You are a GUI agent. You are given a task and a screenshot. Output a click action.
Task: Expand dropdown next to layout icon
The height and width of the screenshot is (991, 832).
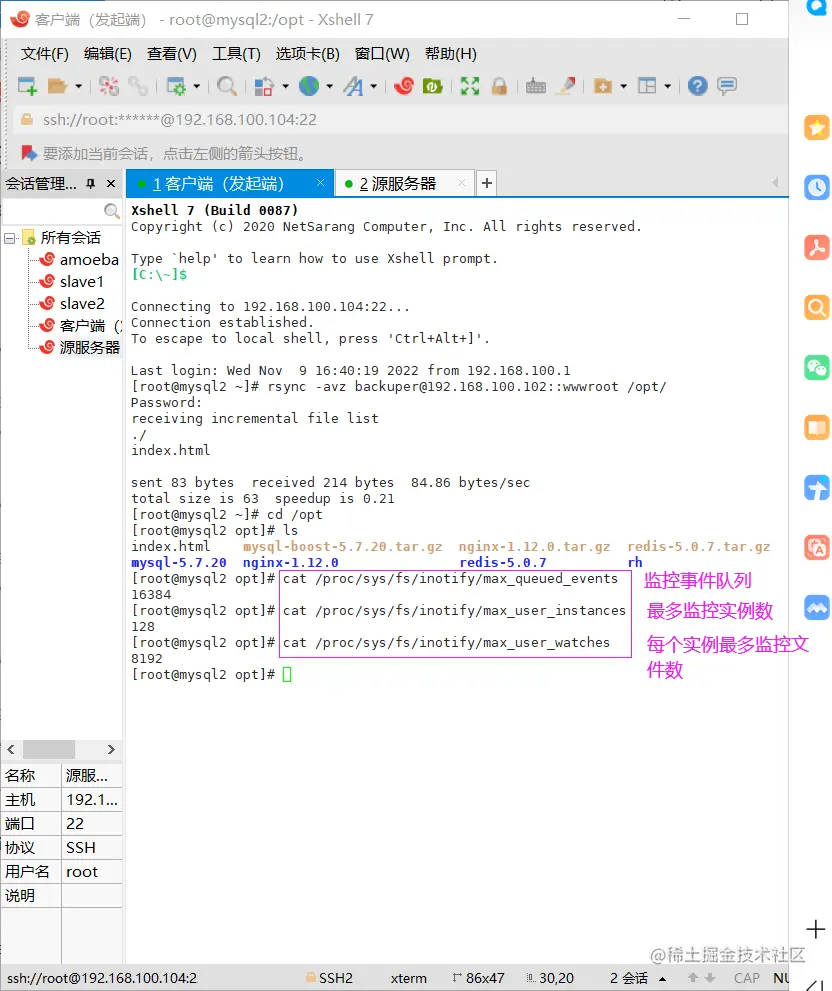point(668,86)
